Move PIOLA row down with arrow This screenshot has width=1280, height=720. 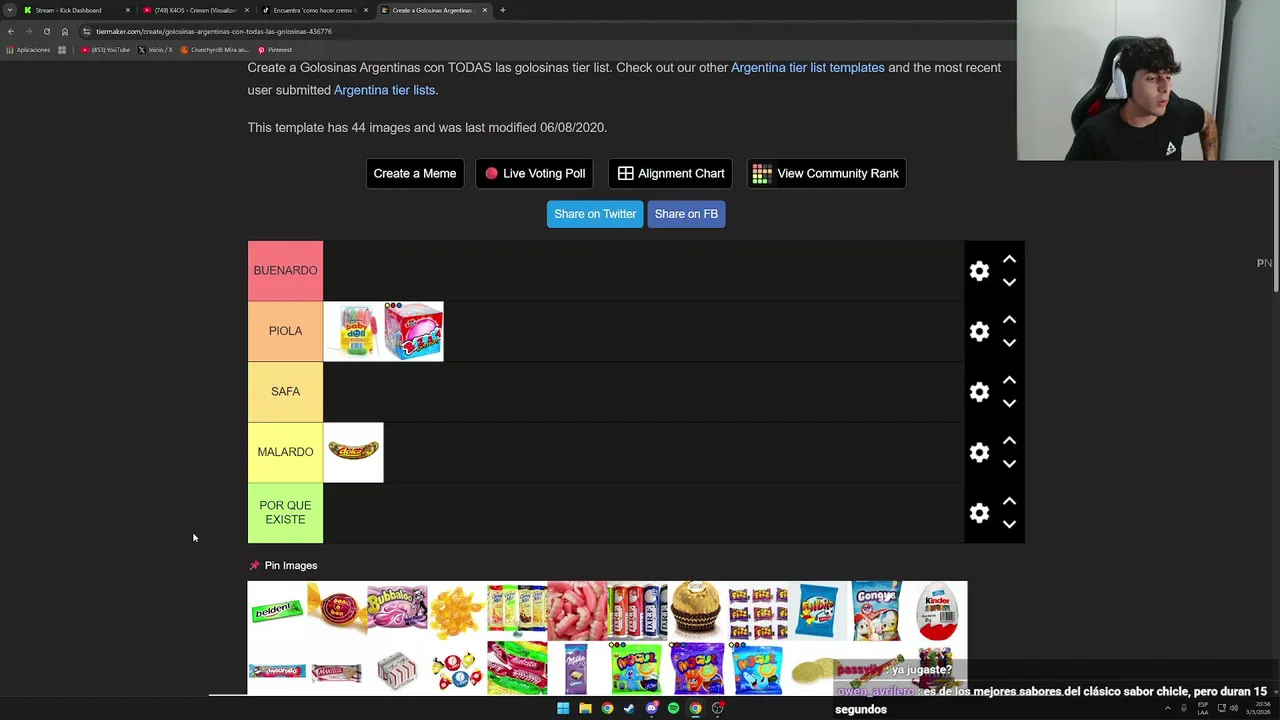(1009, 343)
